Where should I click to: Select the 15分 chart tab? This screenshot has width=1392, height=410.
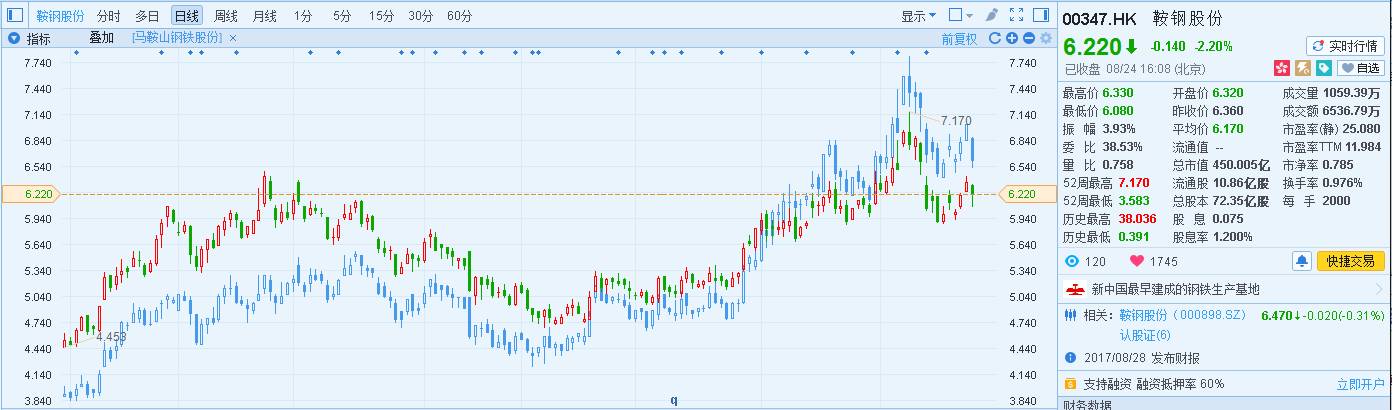381,16
